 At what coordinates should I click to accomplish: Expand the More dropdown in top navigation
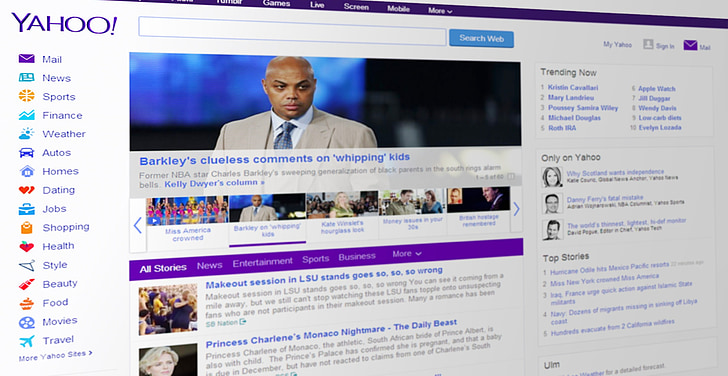click(x=440, y=10)
